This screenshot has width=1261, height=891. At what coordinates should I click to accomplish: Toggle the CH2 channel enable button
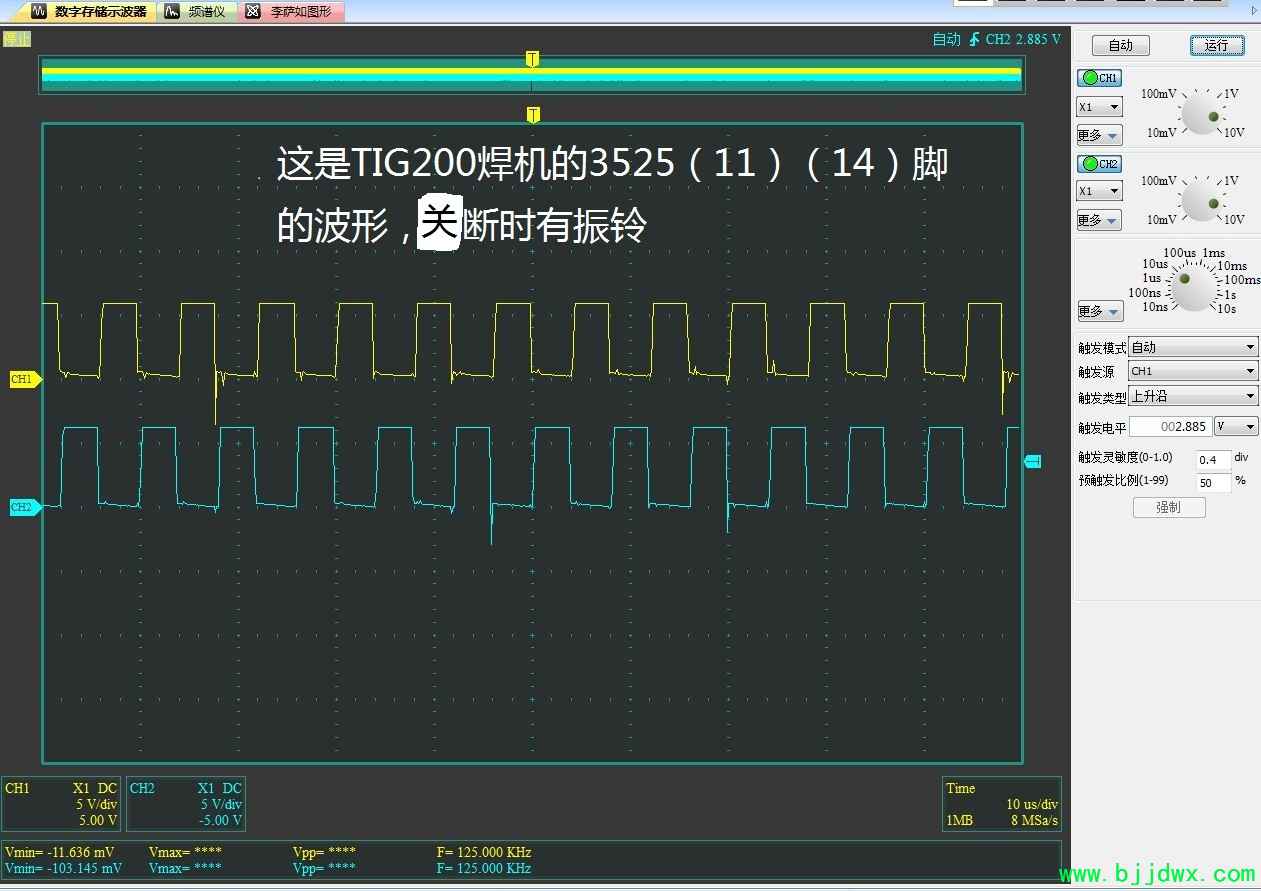click(1099, 164)
